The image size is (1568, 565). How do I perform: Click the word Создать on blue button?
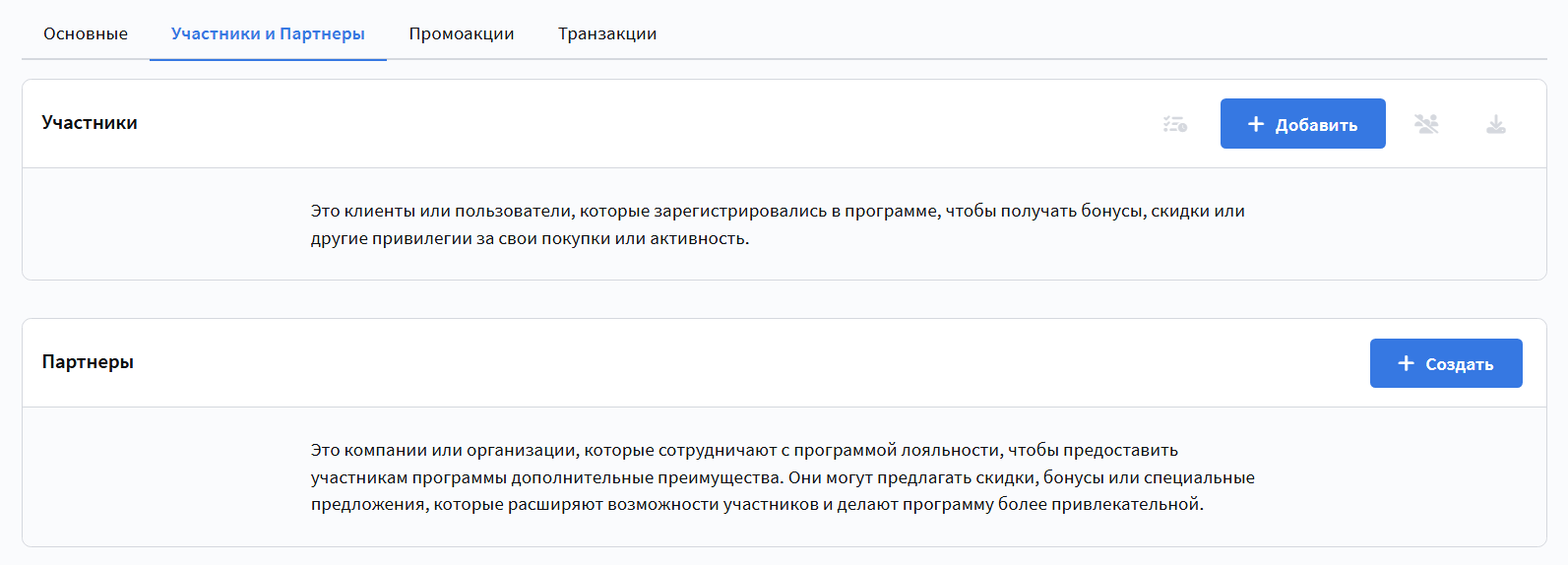(1460, 364)
